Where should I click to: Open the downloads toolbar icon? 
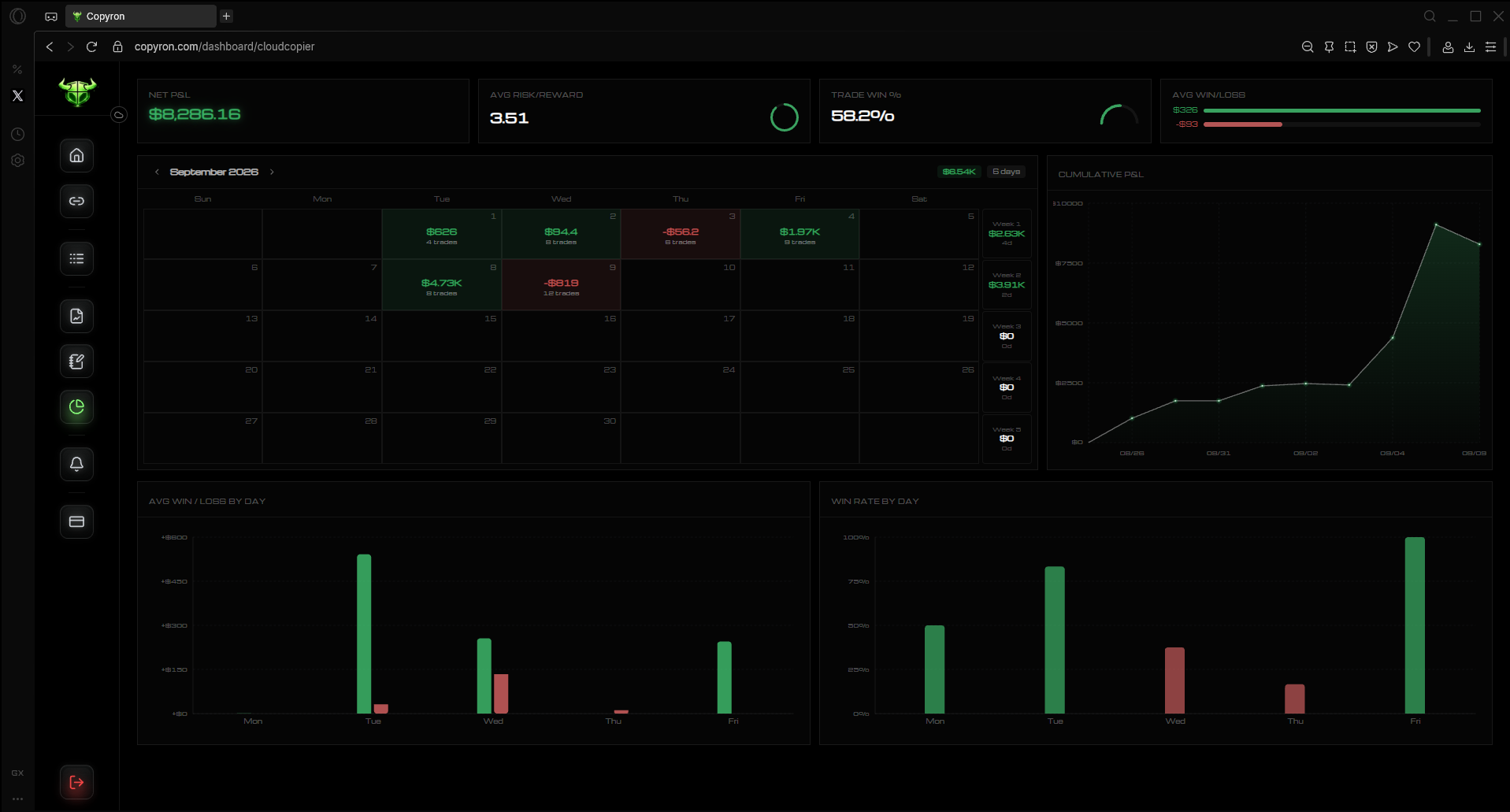pyautogui.click(x=1469, y=46)
